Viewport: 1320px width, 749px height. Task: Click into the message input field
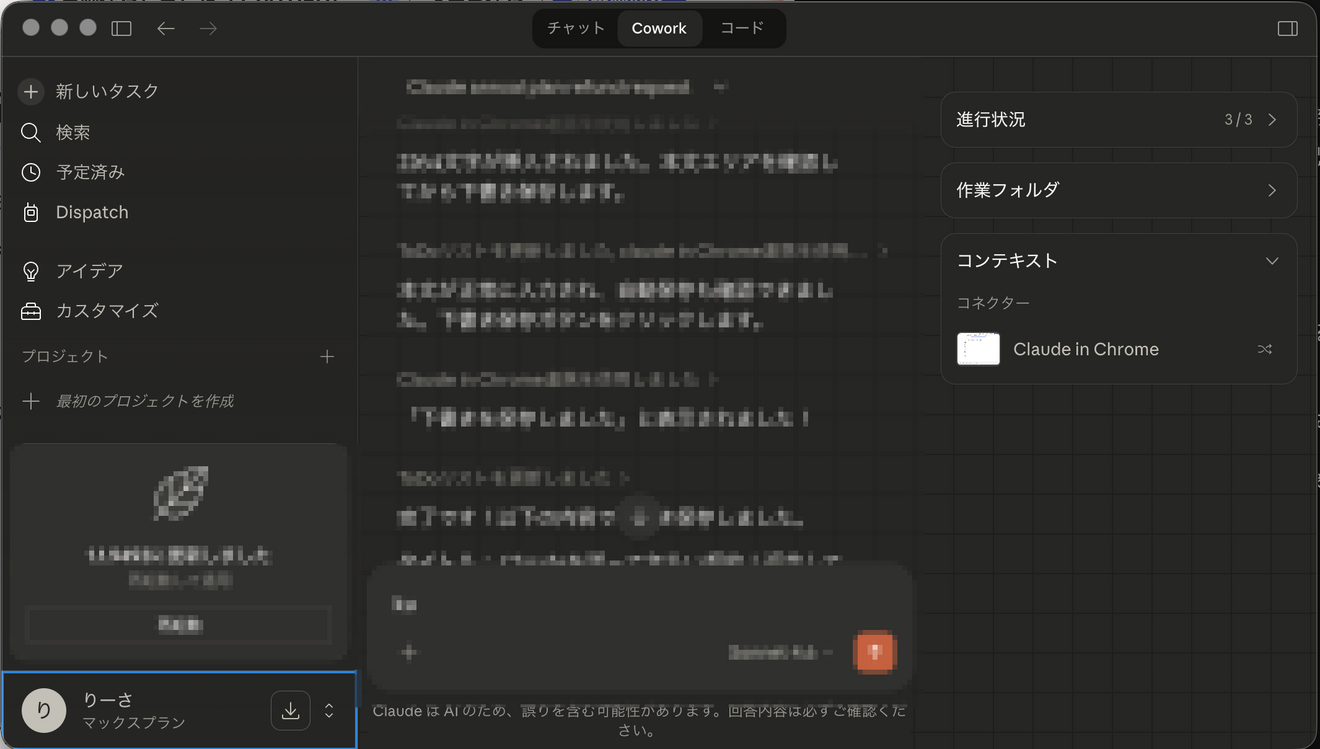(x=640, y=604)
